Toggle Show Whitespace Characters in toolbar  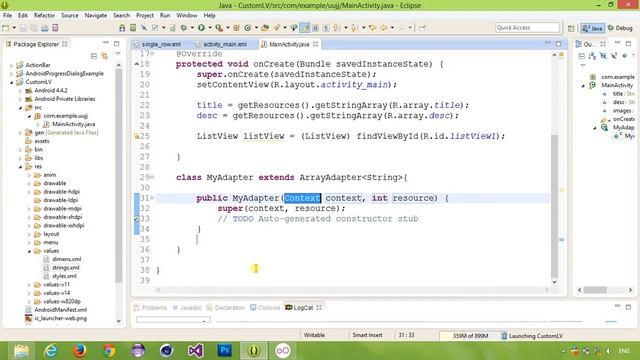point(326,28)
